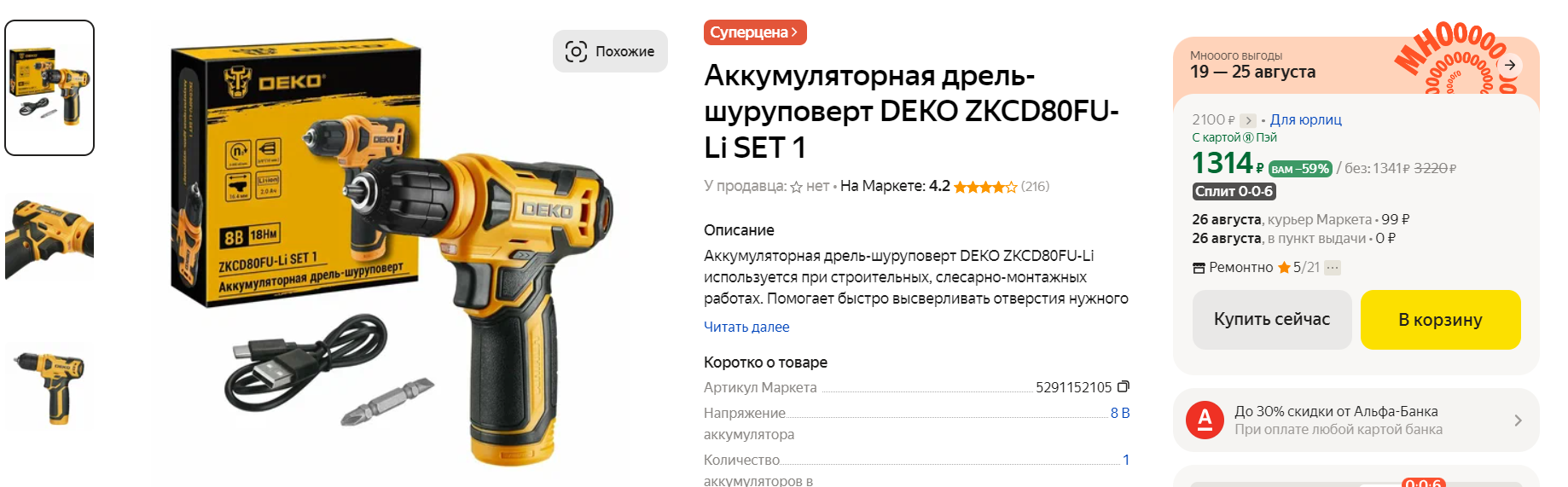Screen dimensions: 1568x487
Task: Click the 8 В voltage link
Action: 1120,413
